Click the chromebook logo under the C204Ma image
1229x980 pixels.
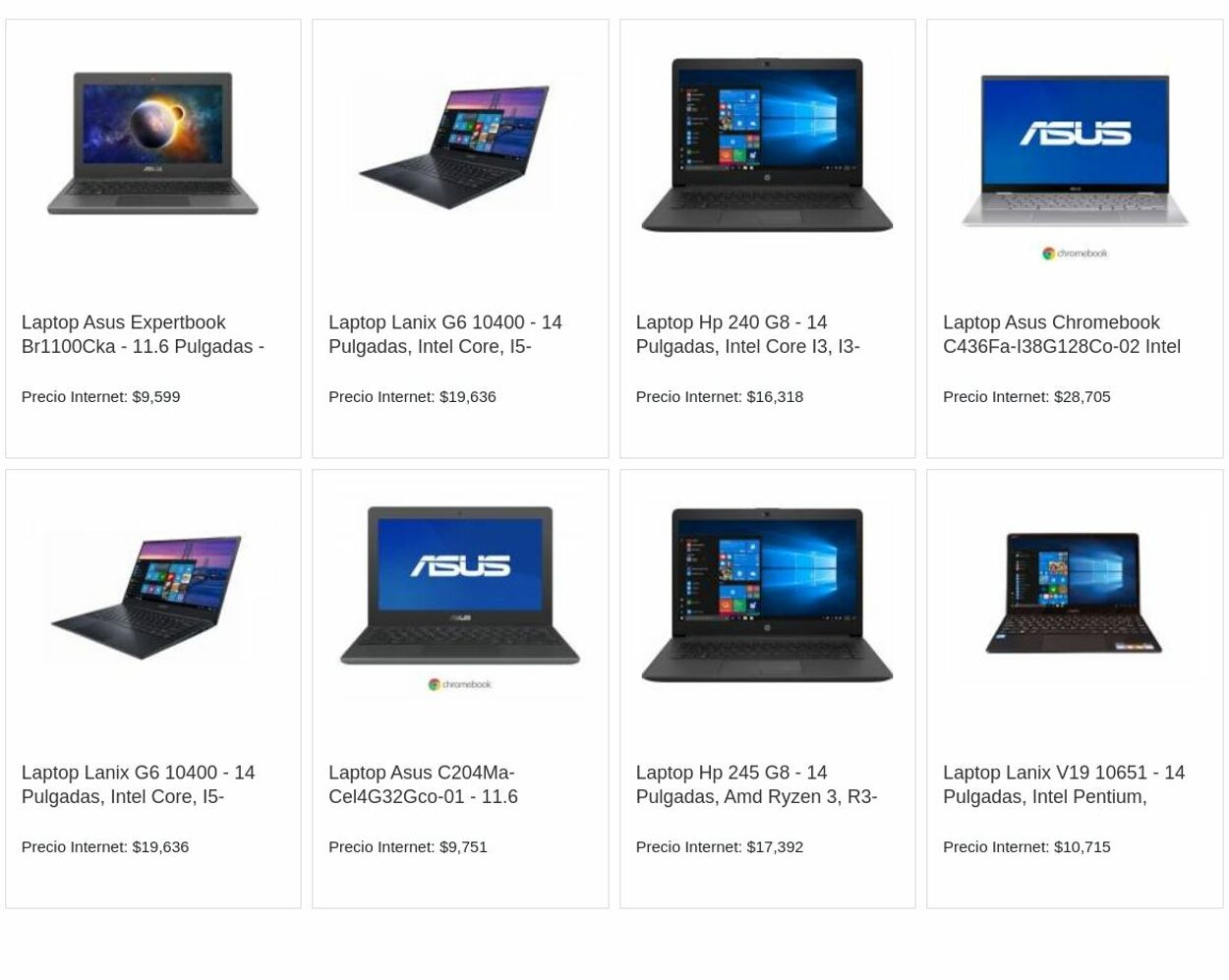click(x=460, y=684)
